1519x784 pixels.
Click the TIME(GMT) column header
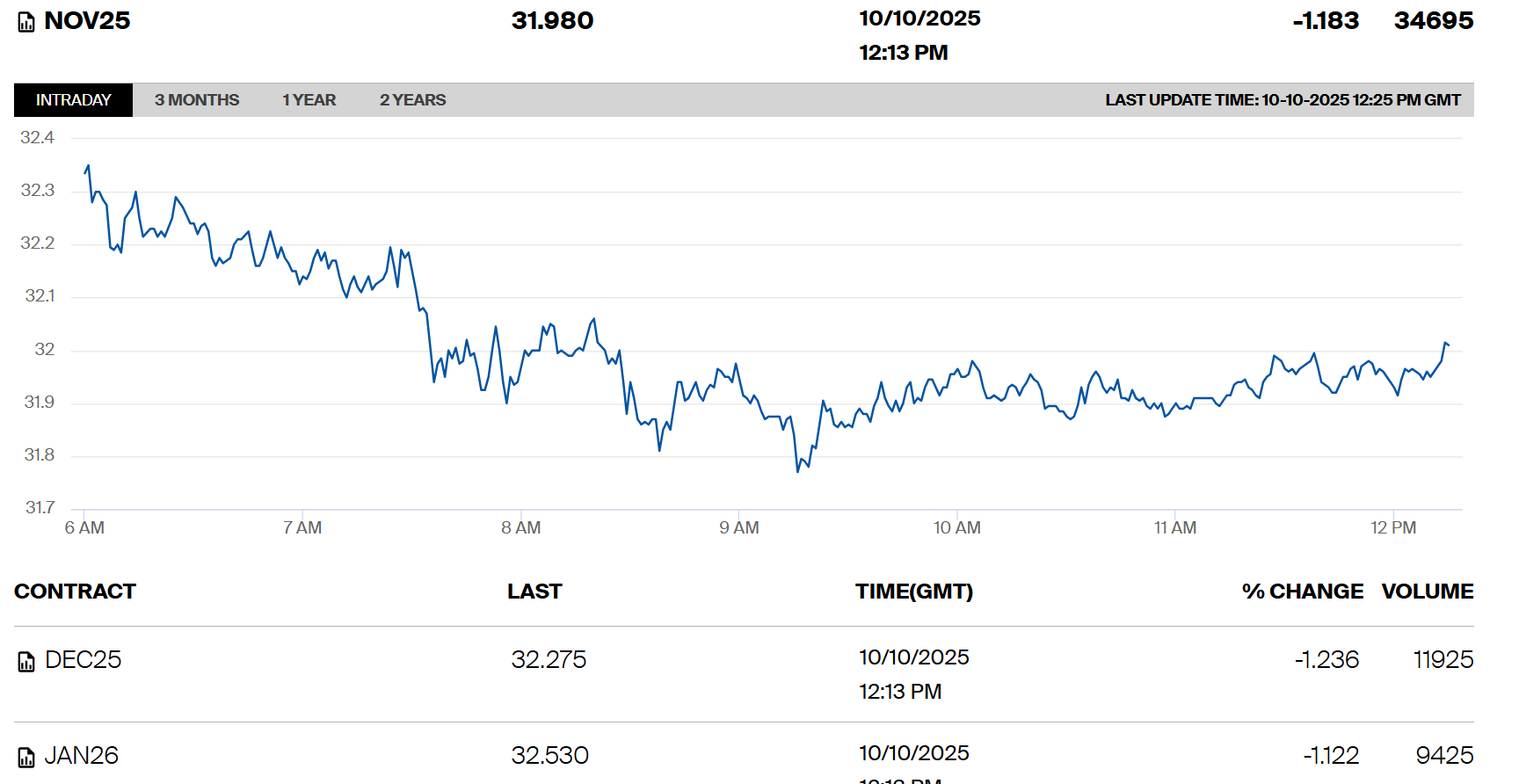click(914, 592)
